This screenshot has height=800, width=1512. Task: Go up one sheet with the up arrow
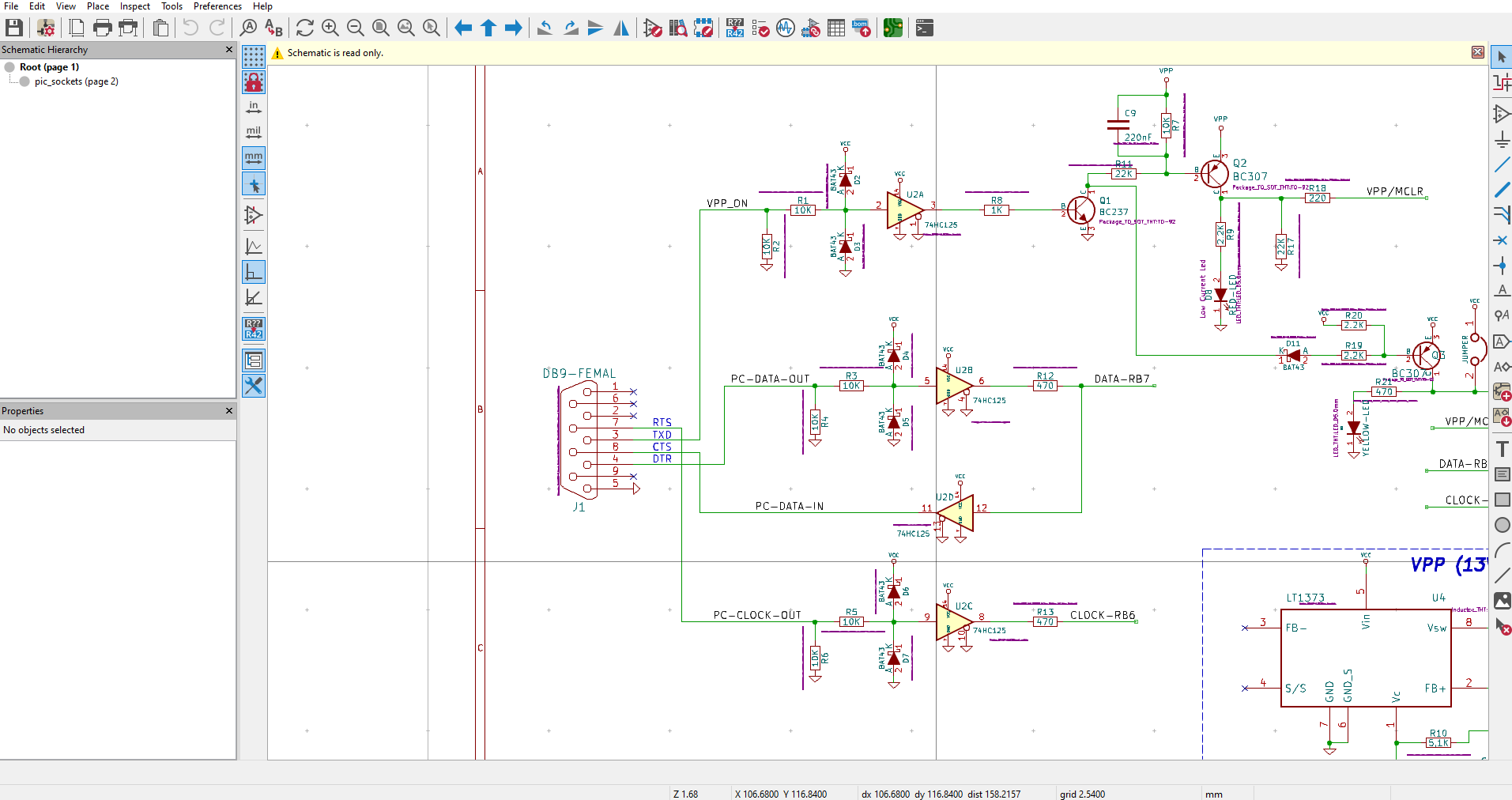(488, 28)
